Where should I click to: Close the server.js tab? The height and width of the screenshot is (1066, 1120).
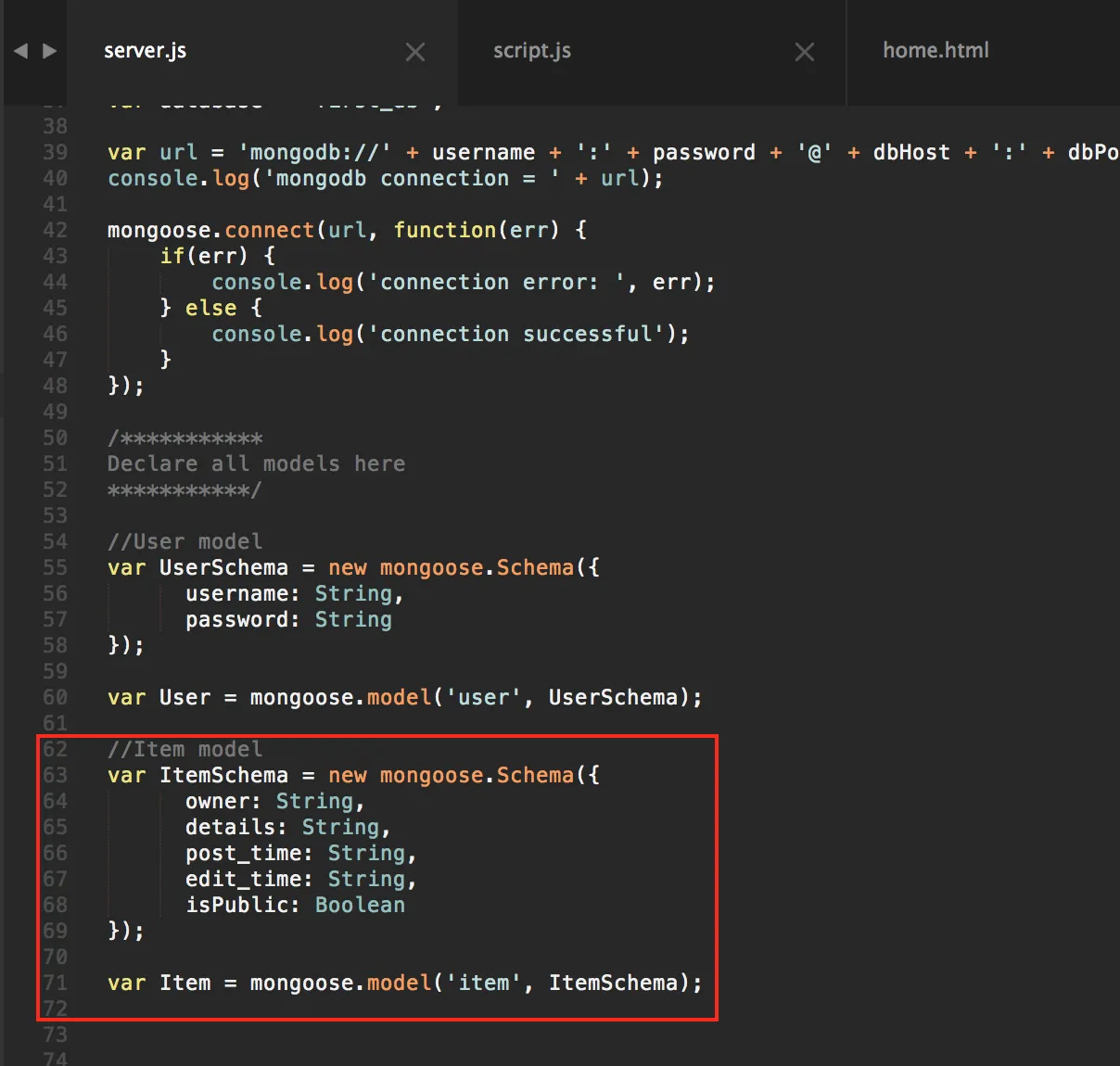click(x=415, y=53)
